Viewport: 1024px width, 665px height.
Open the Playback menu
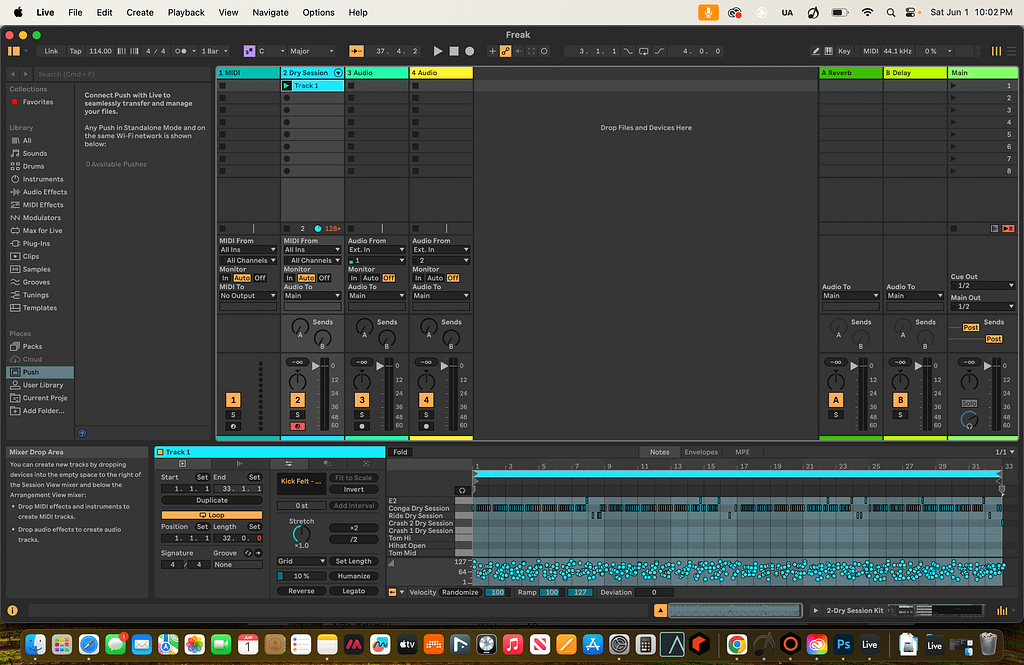tap(186, 13)
